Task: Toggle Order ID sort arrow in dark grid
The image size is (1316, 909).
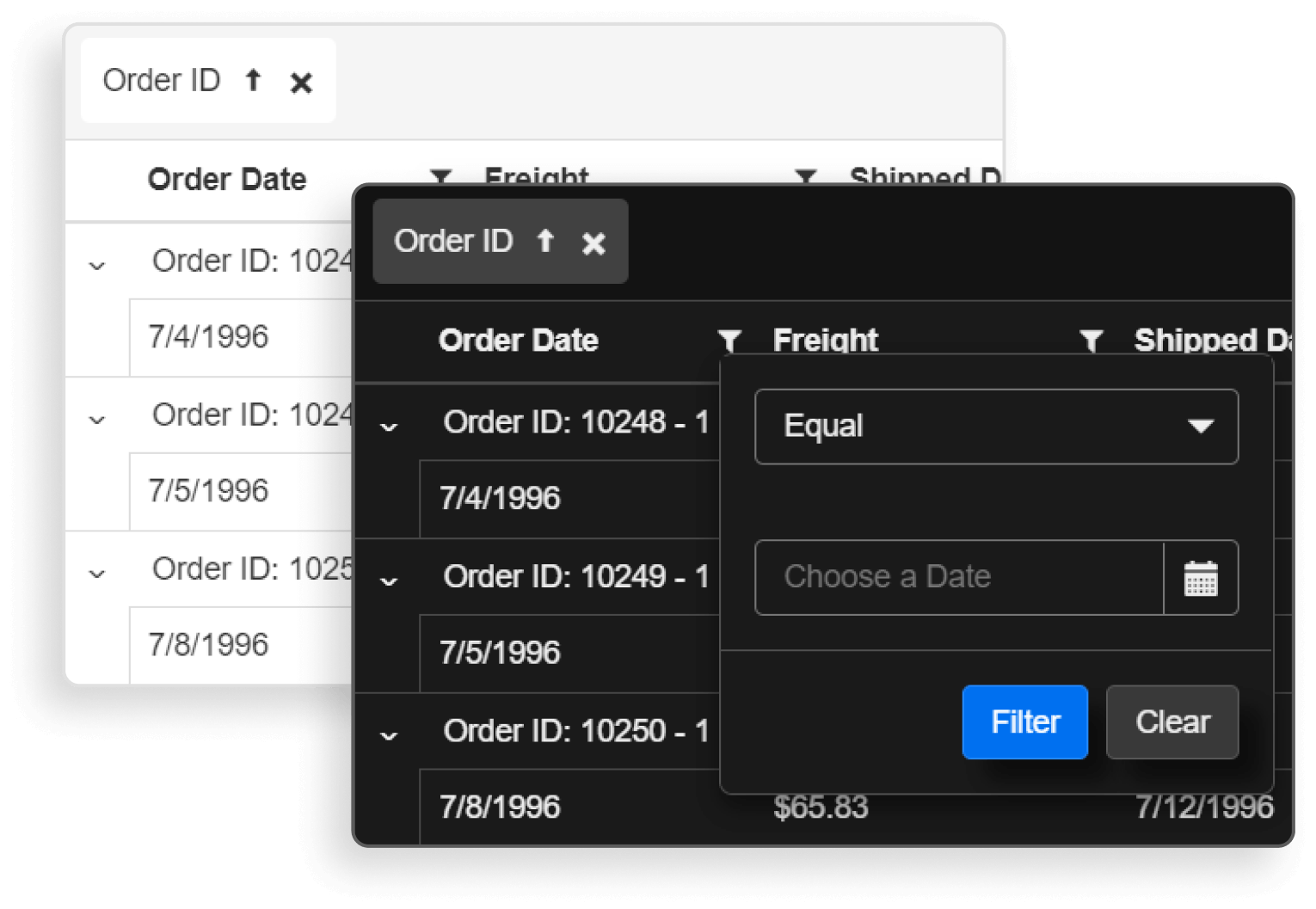Action: pyautogui.click(x=545, y=241)
